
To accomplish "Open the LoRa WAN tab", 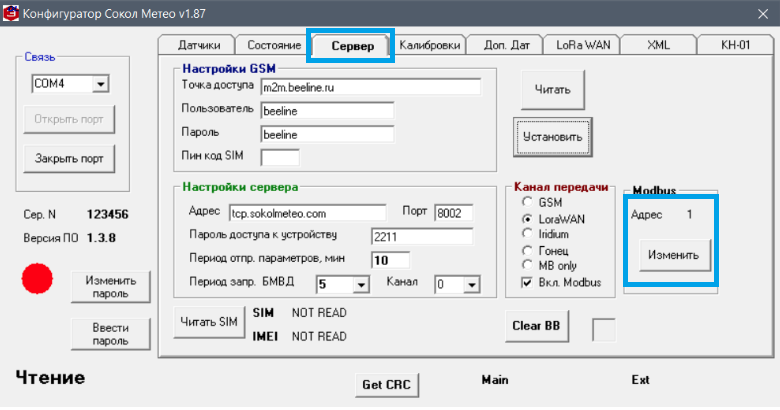I will click(x=583, y=45).
